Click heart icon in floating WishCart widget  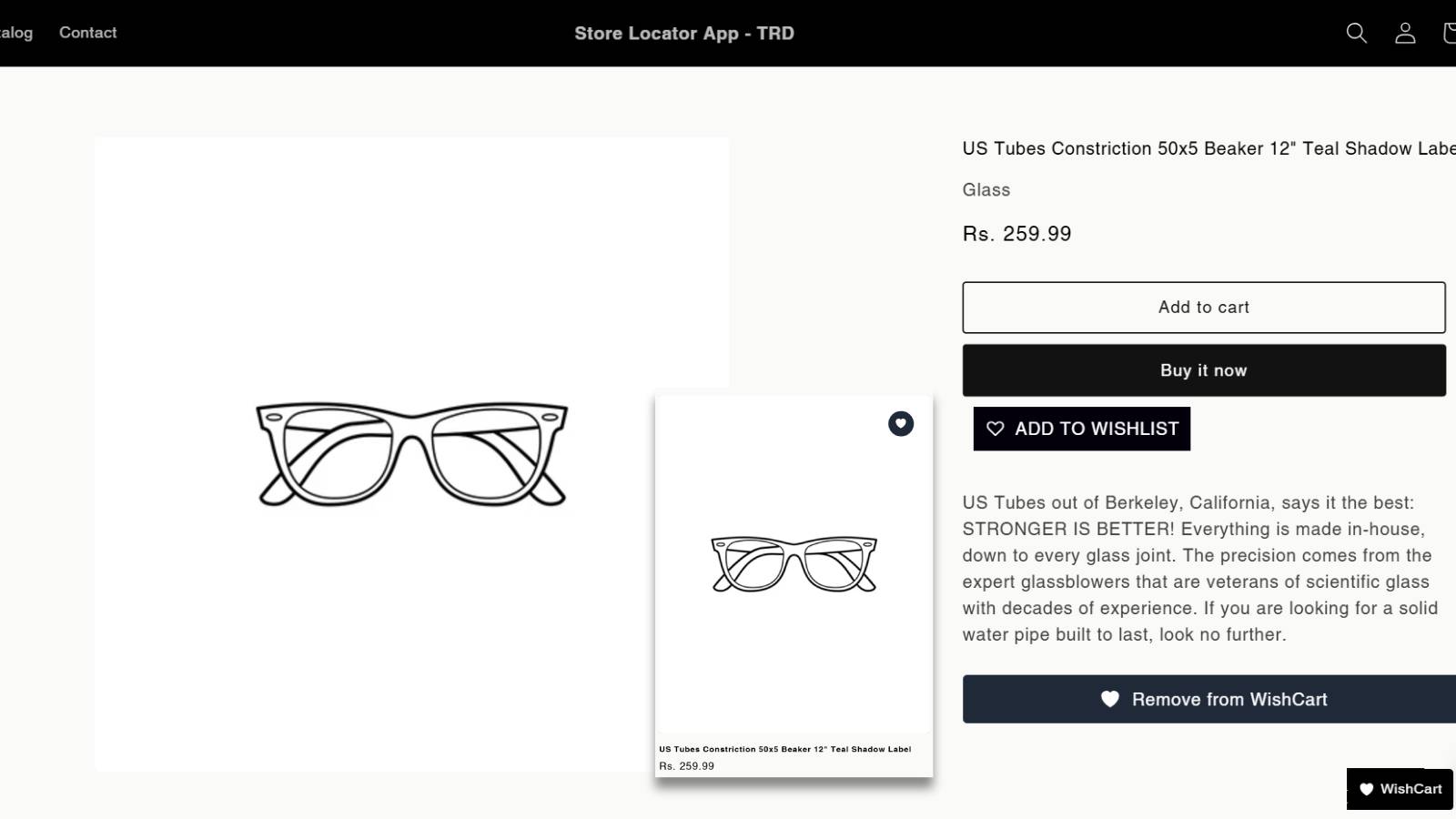pyautogui.click(x=1366, y=789)
